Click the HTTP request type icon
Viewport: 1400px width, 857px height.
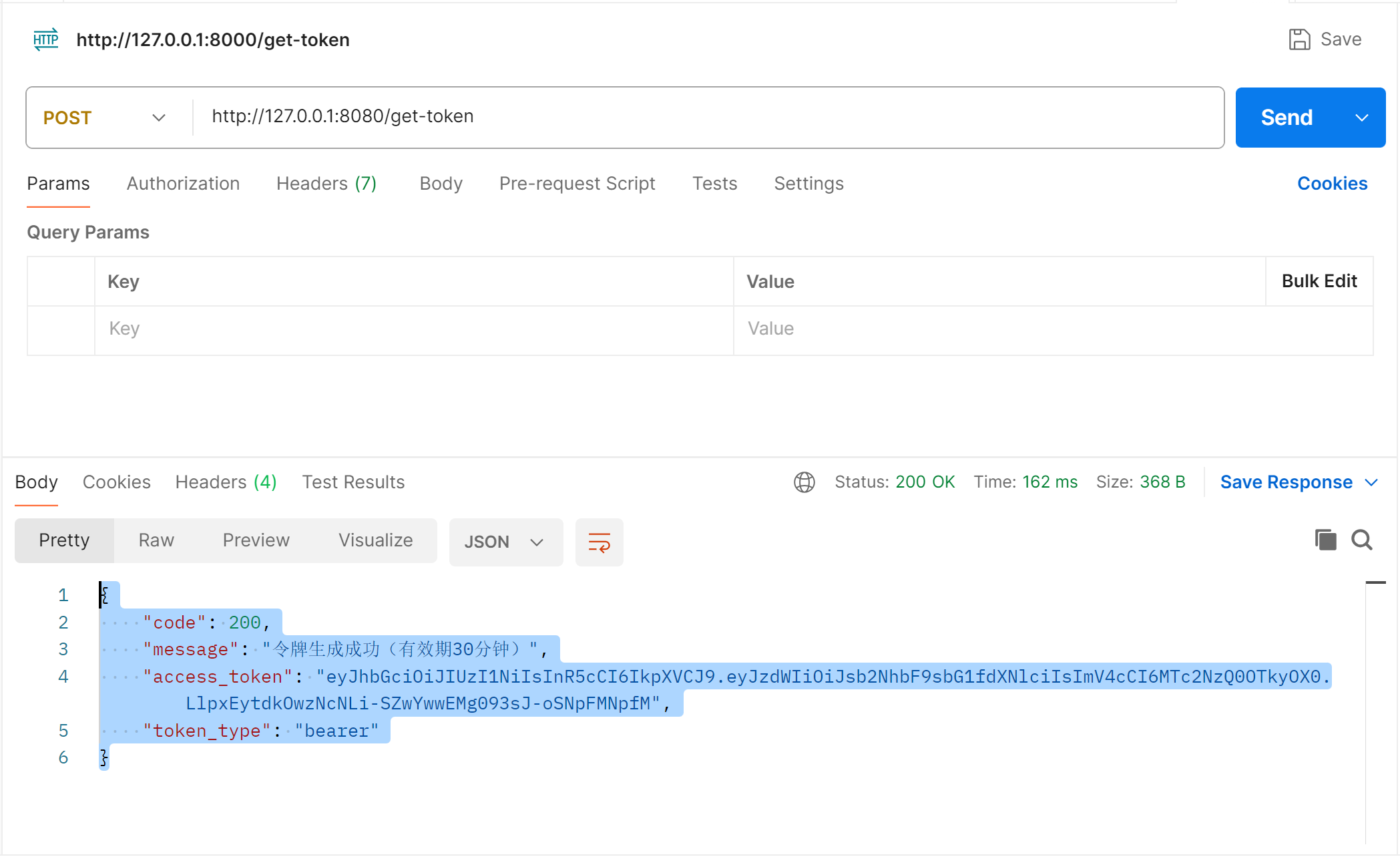[45, 39]
